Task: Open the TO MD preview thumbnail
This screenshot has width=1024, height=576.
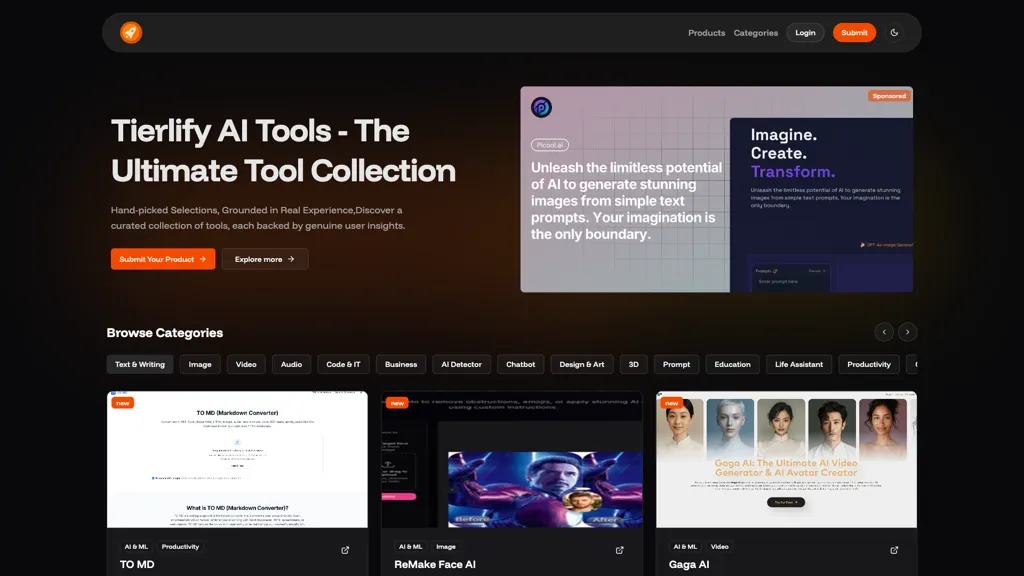Action: (x=237, y=459)
